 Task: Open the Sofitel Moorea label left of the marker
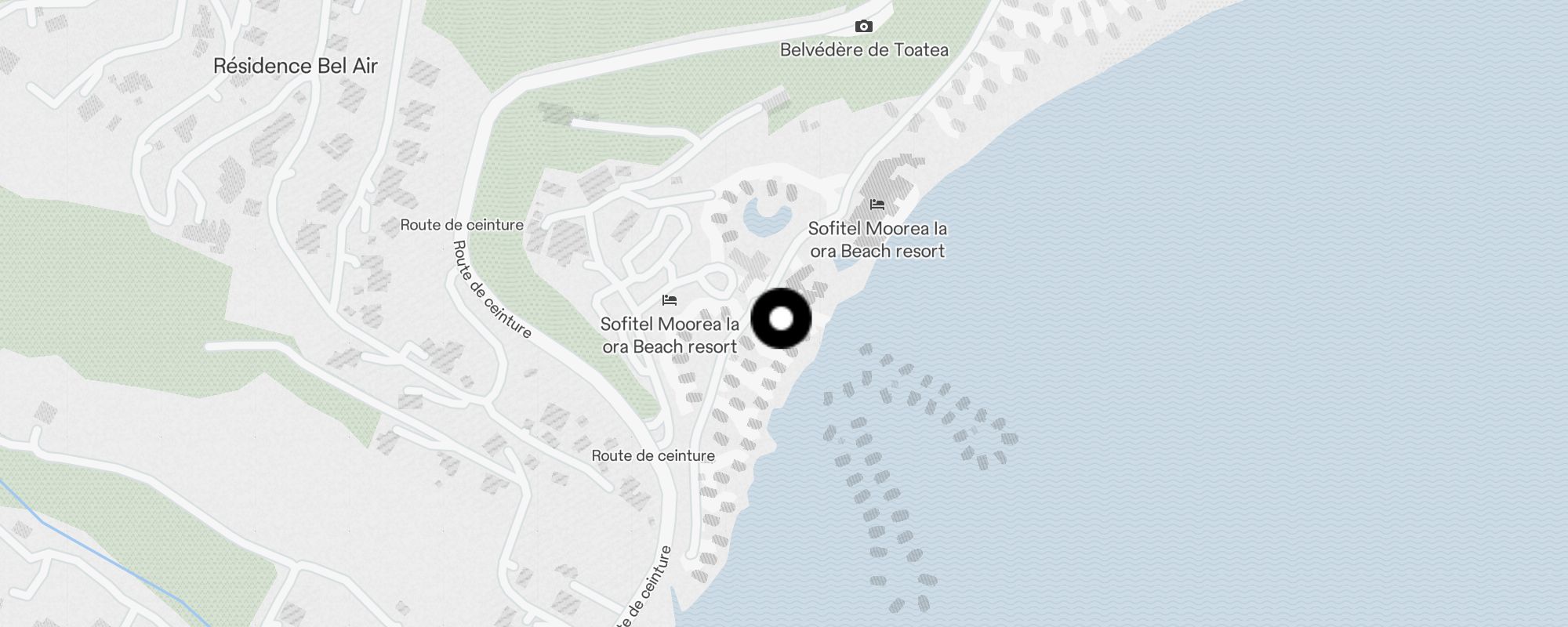pyautogui.click(x=670, y=335)
